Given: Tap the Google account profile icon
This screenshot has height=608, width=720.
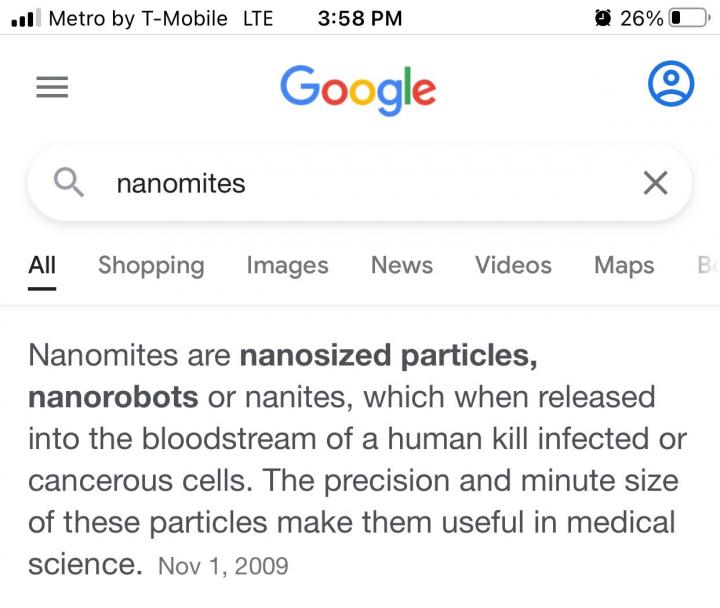Looking at the screenshot, I should pyautogui.click(x=671, y=84).
